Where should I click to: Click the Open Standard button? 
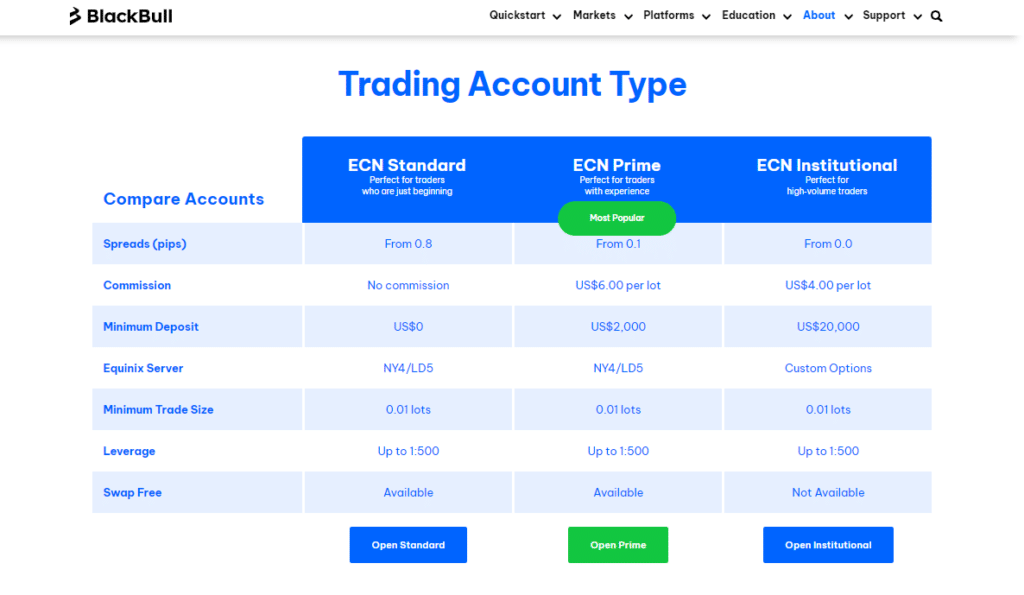click(408, 545)
